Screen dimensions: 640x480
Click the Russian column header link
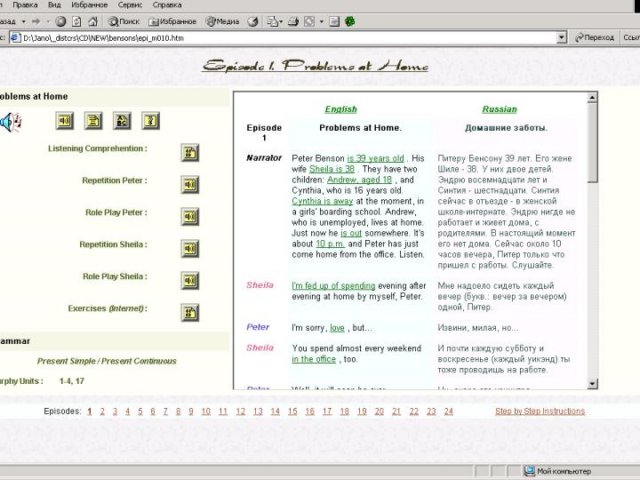[499, 109]
